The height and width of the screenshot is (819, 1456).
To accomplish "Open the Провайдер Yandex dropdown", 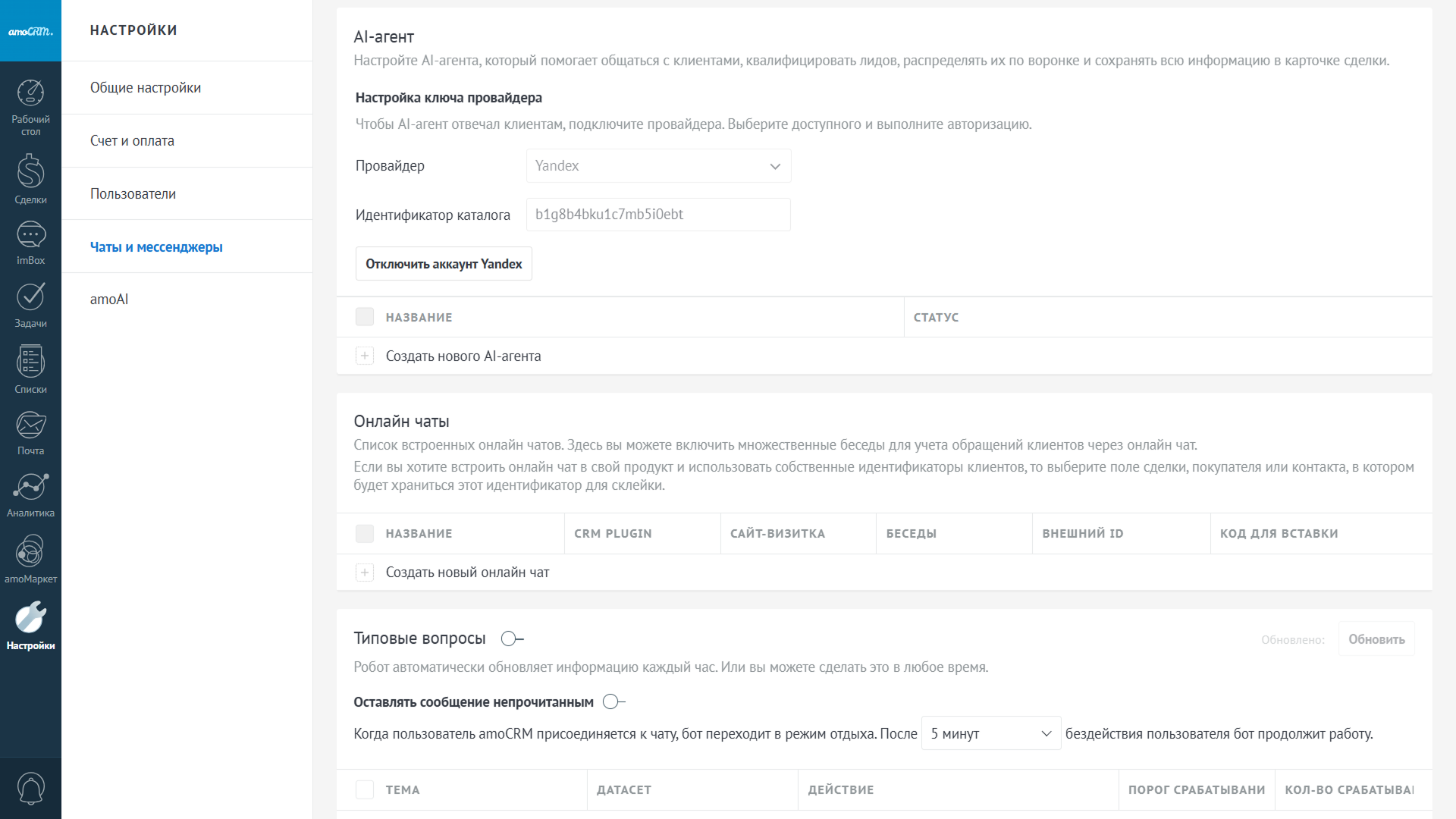I will [658, 166].
